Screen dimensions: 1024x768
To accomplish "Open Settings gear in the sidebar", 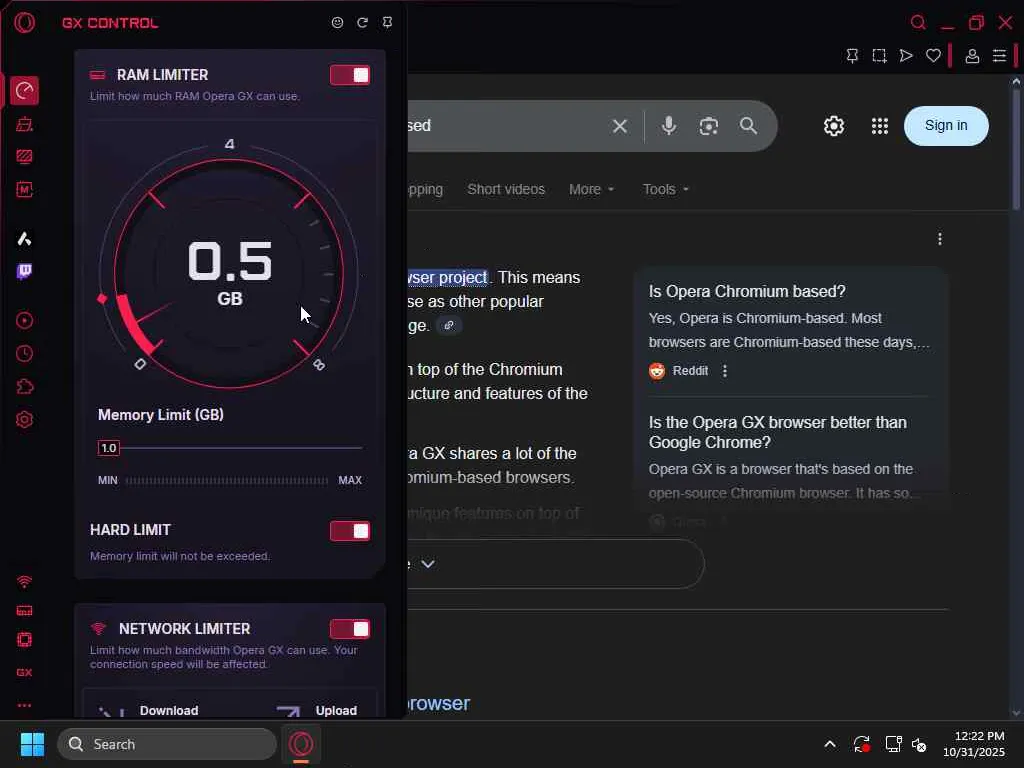I will (24, 419).
